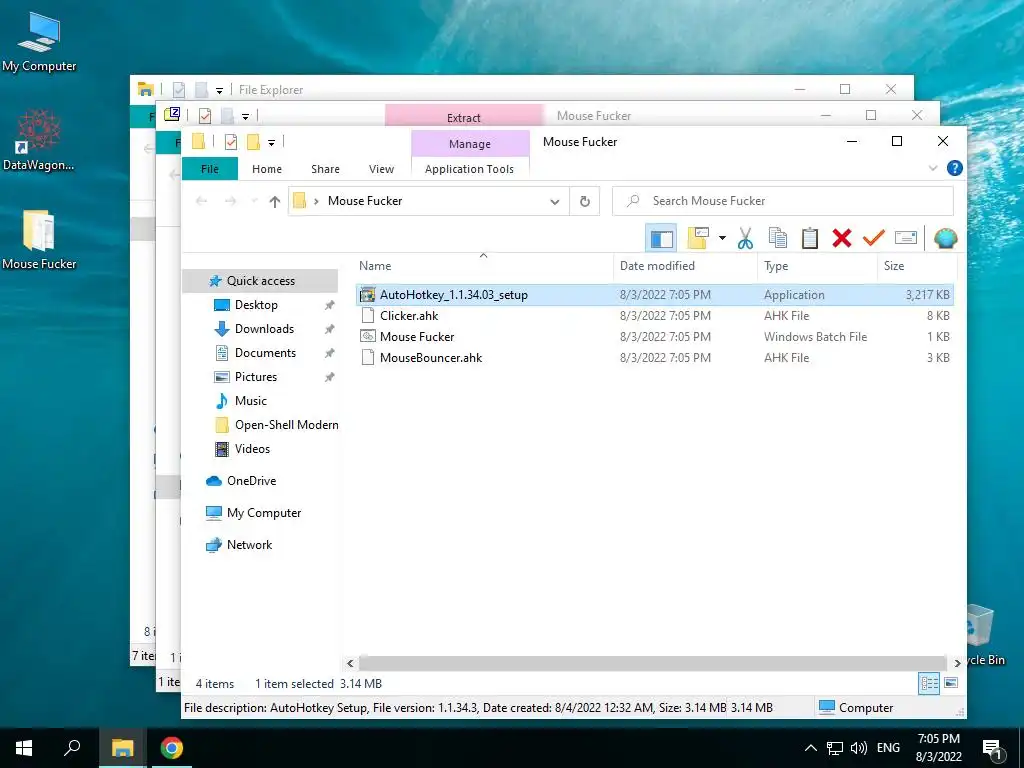The width and height of the screenshot is (1024, 768).
Task: Open Pictures in the navigation pane
Action: click(x=256, y=377)
